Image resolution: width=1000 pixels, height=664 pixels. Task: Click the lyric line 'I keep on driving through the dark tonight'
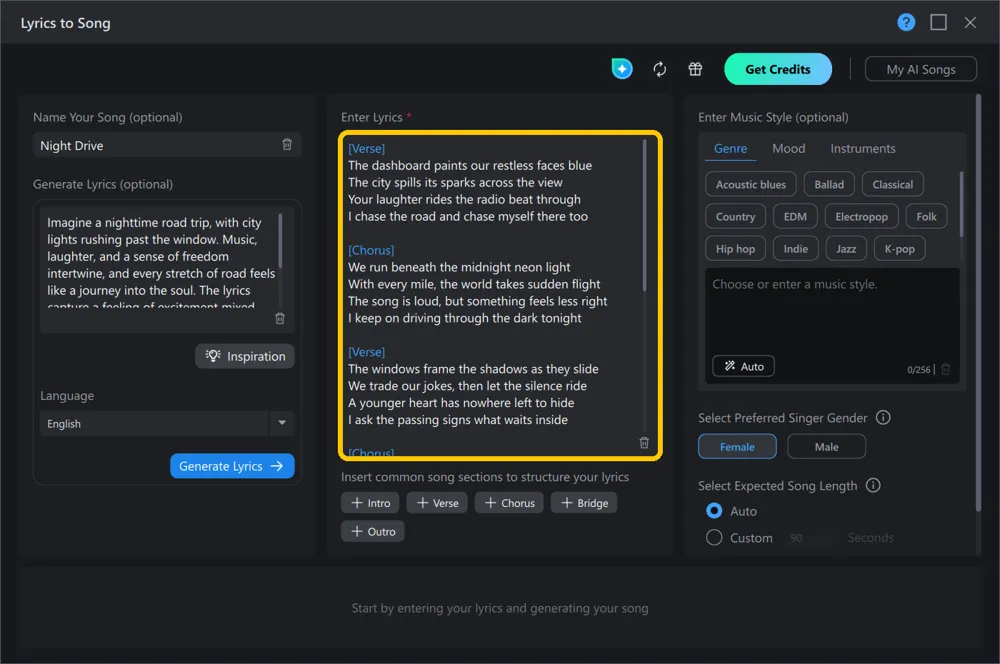pos(464,318)
